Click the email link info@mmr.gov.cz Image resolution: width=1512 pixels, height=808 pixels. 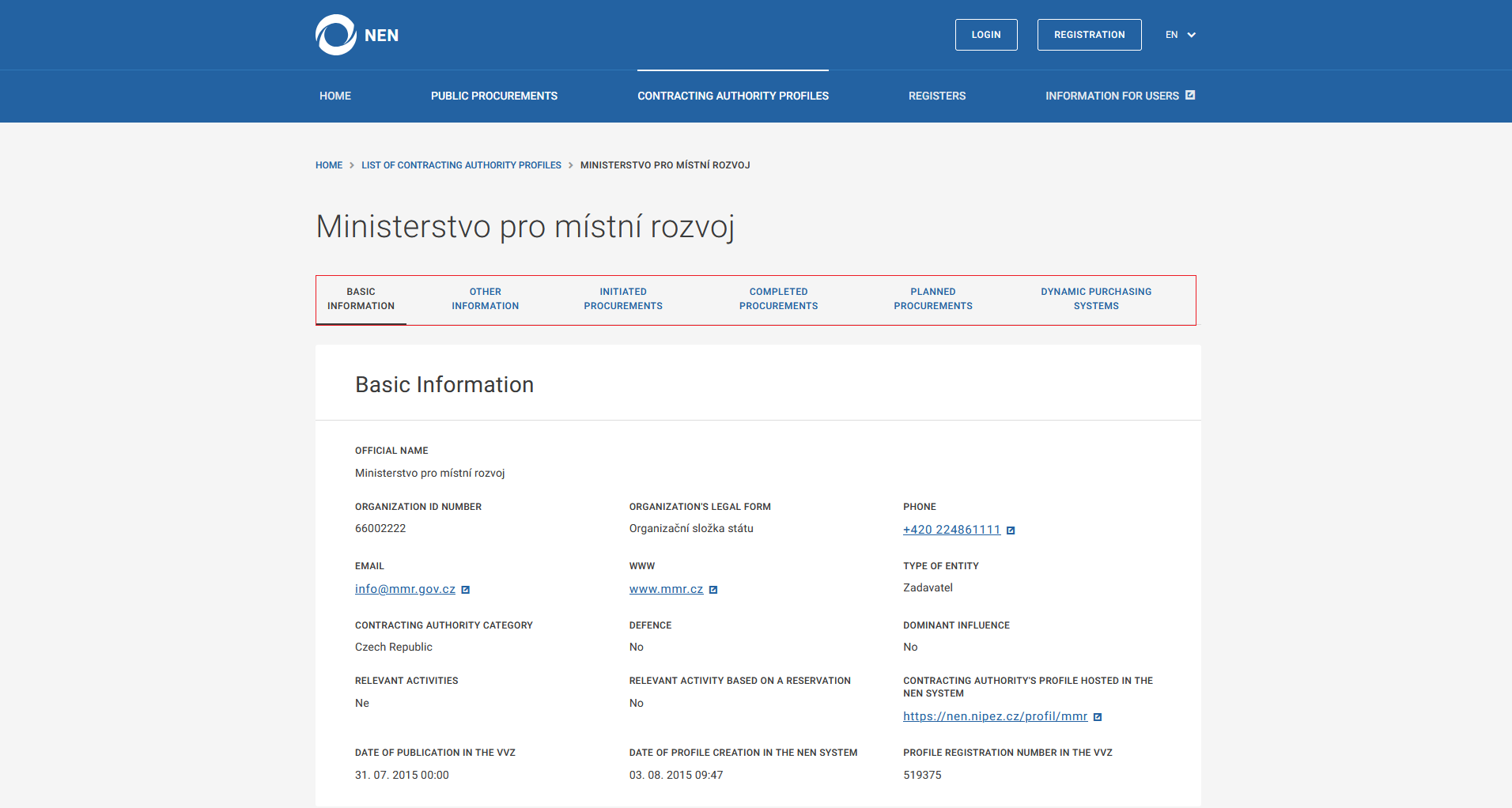[405, 589]
